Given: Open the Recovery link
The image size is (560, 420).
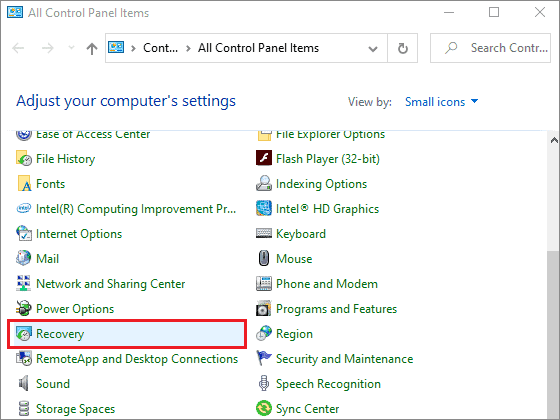Looking at the screenshot, I should [x=60, y=334].
